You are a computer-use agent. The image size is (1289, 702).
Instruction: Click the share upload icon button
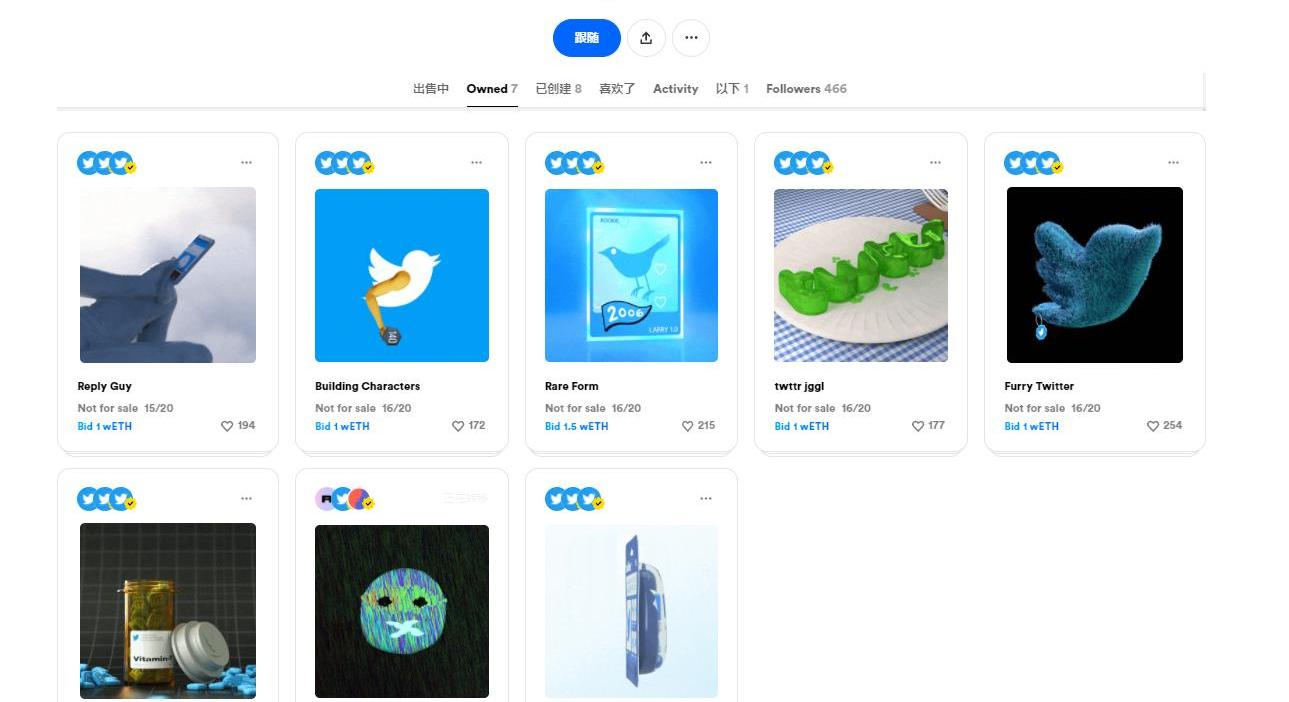[x=646, y=38]
